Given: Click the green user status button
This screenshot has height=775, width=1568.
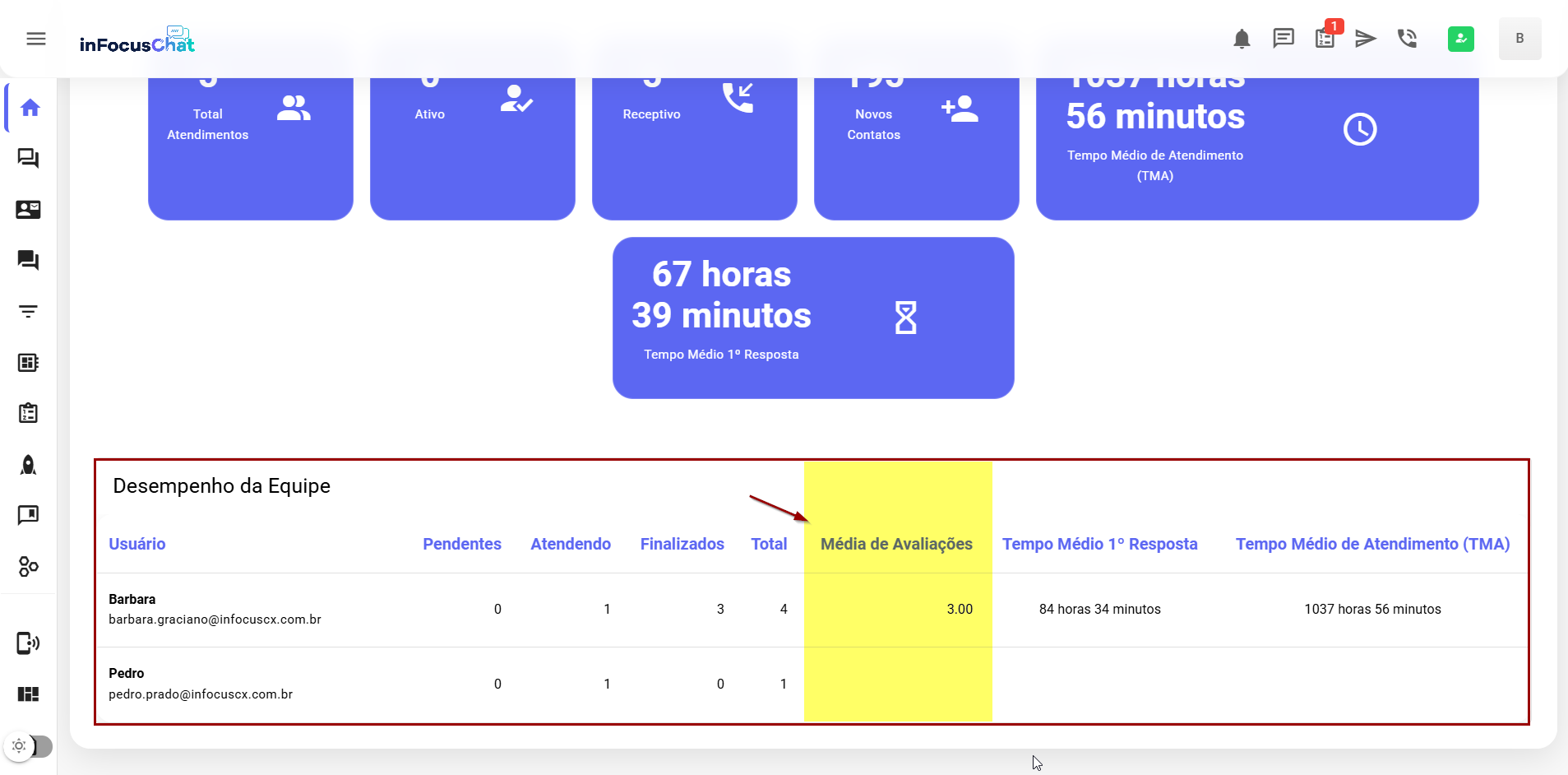Looking at the screenshot, I should pos(1460,39).
